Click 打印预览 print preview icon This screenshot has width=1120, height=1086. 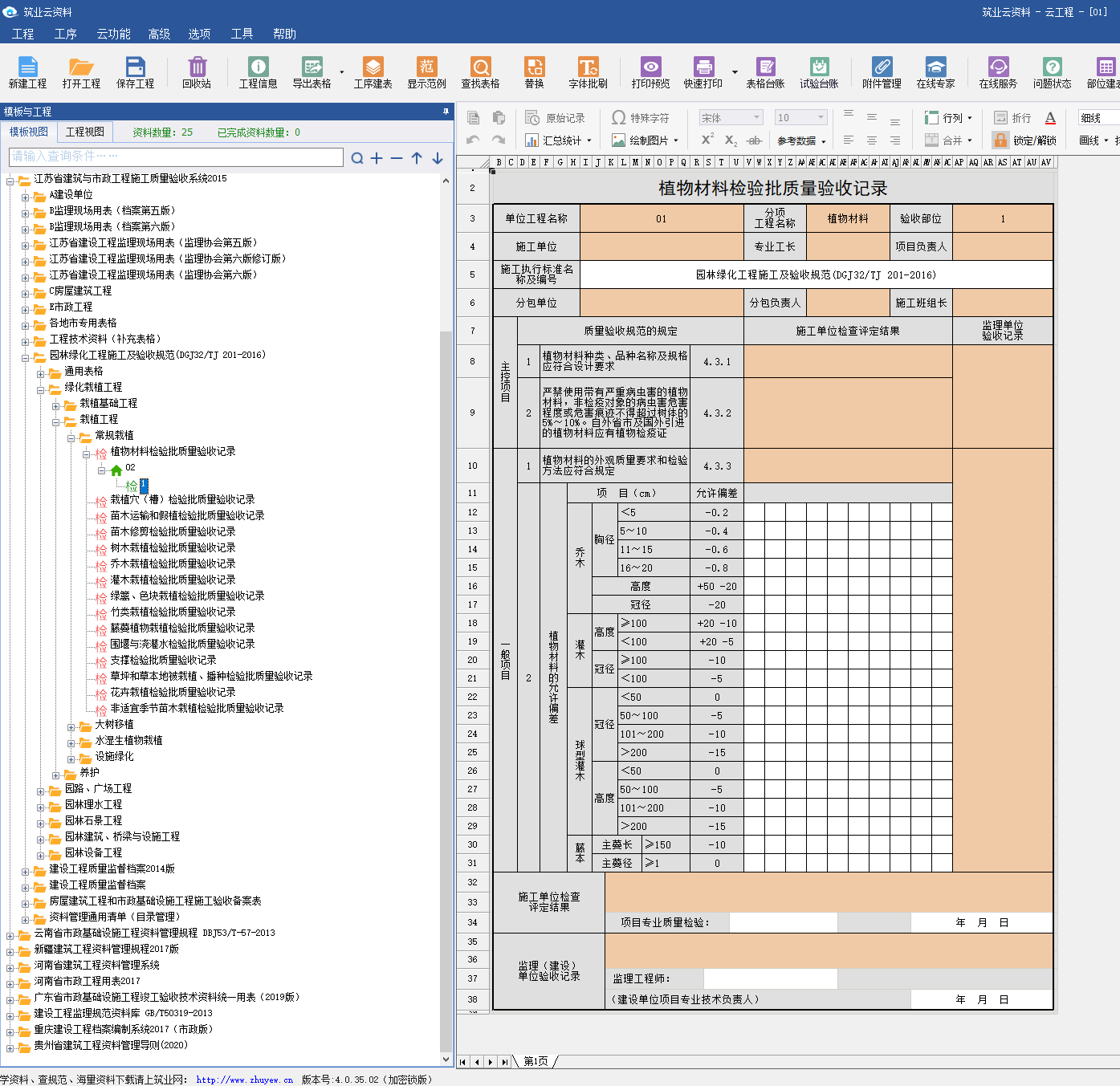(650, 72)
